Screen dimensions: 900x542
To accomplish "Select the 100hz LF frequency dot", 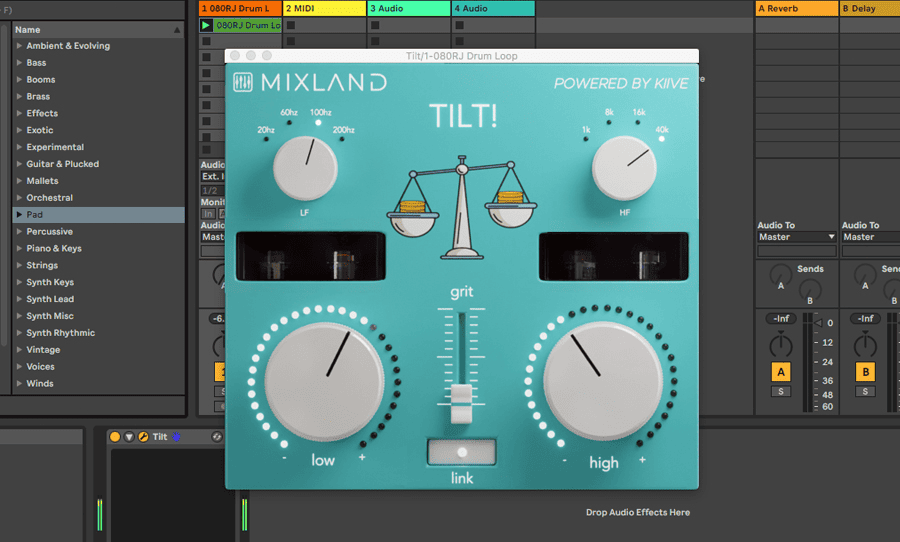I will 319,122.
